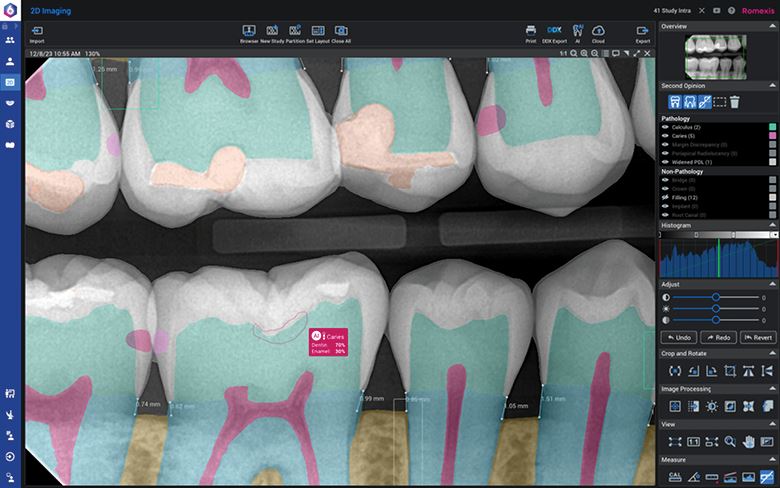This screenshot has height=488, width=780.
Task: Collapse the Second Opinion section
Action: [x=773, y=86]
